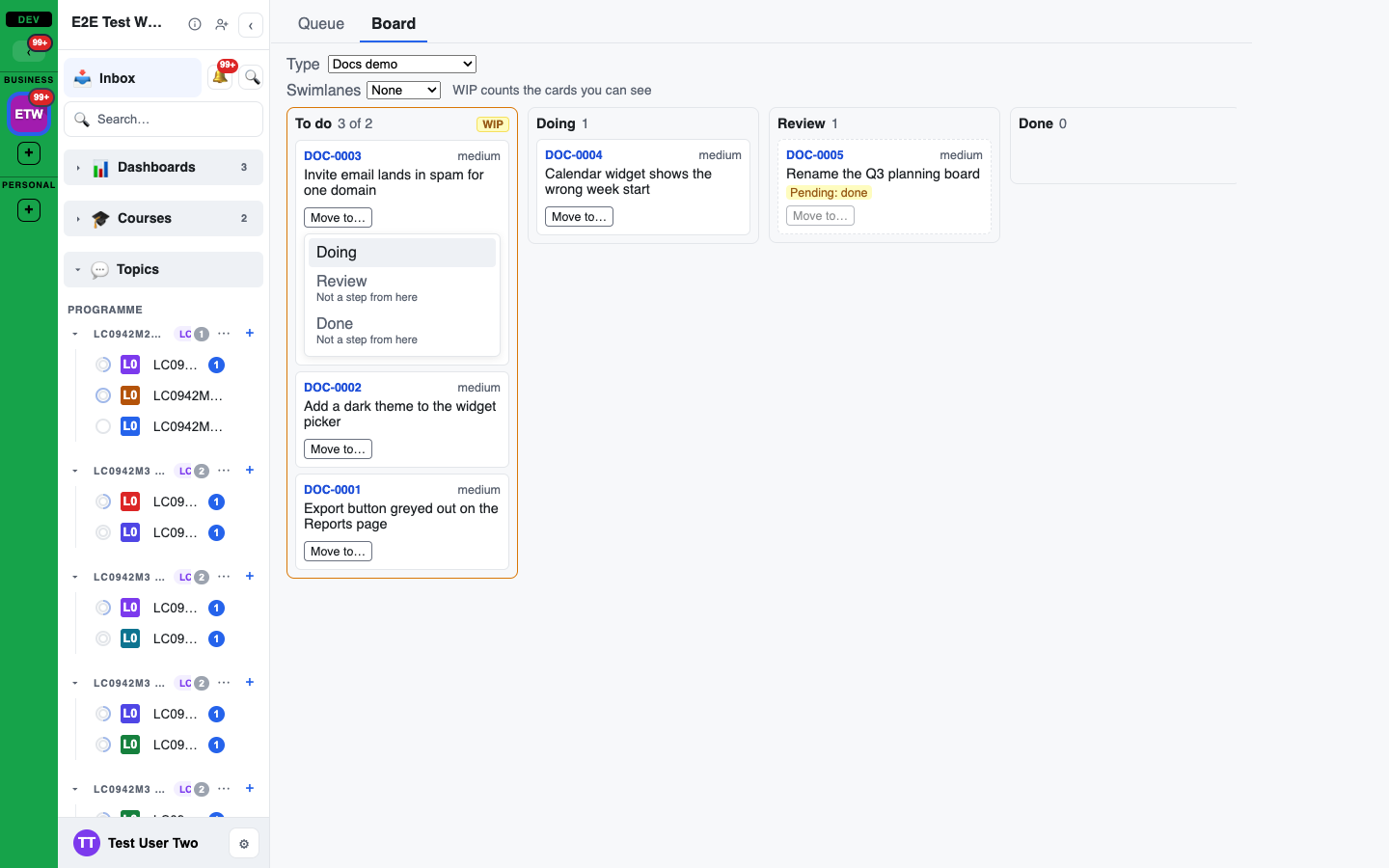Toggle the circle beside blue L0 LC0942M… item
This screenshot has width=1389, height=868.
(x=103, y=426)
